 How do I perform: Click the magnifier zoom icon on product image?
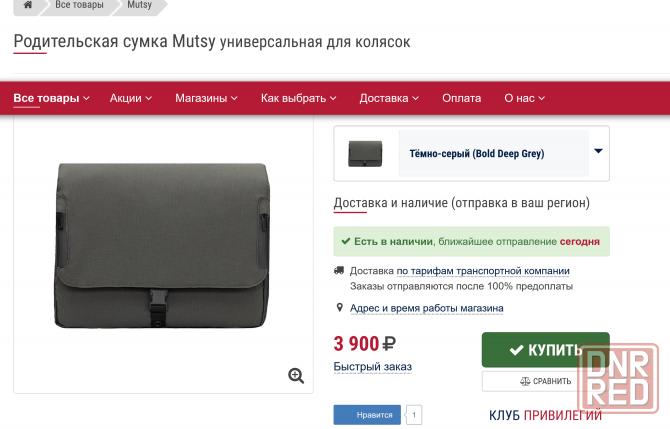(296, 375)
